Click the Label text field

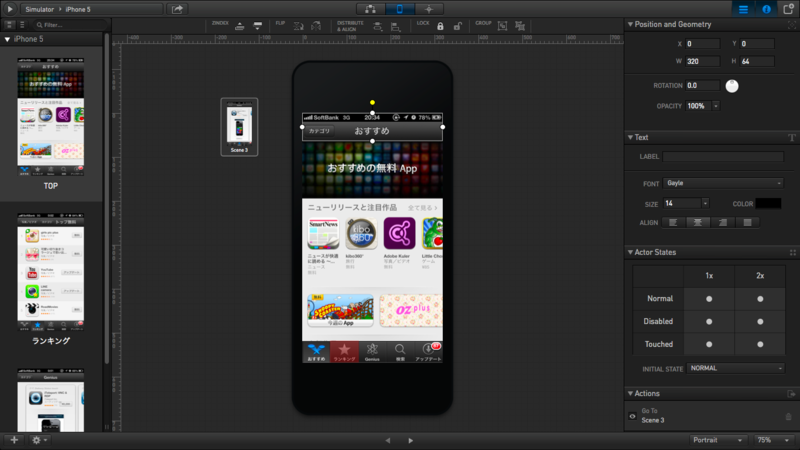pyautogui.click(x=723, y=157)
